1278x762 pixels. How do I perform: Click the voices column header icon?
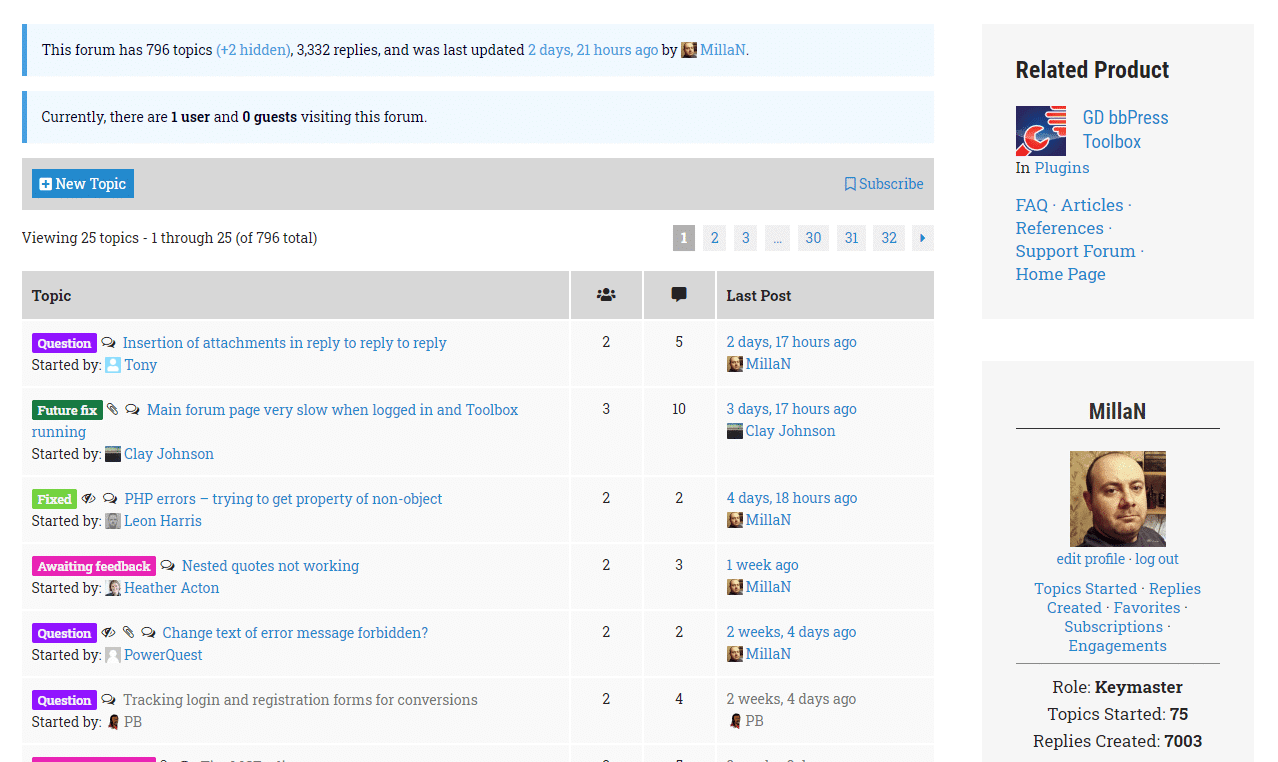(606, 295)
